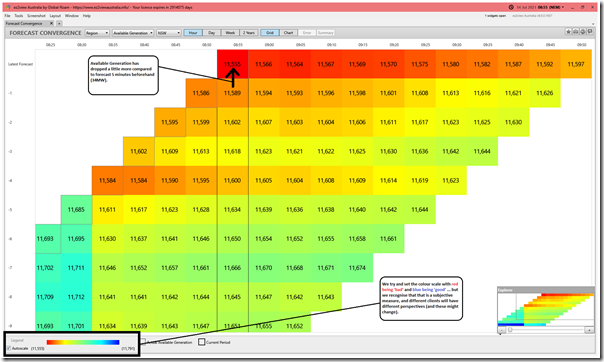This screenshot has width=604, height=362.
Task: Select the Week time range toggle
Action: [230, 33]
